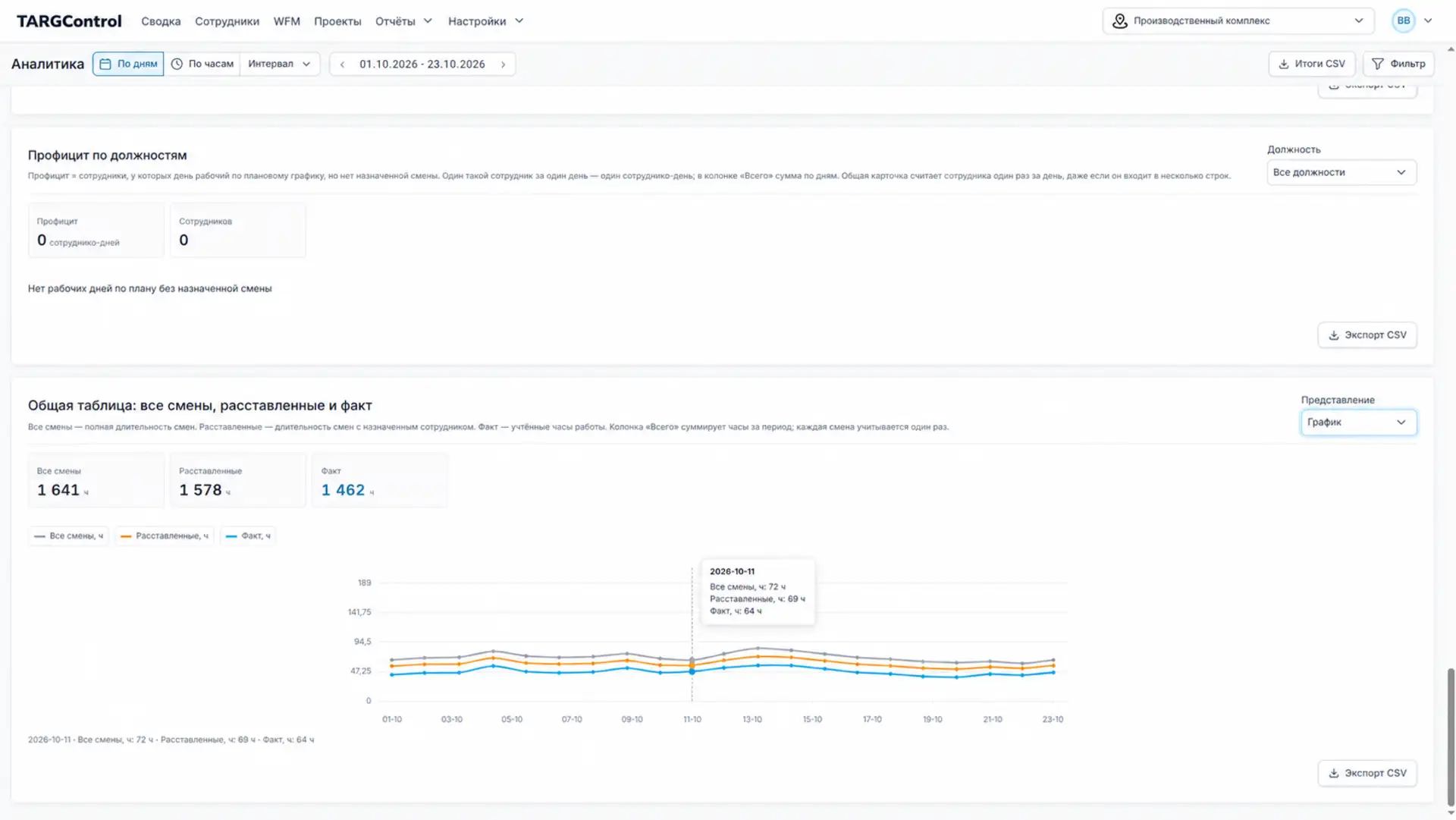Go to Сотрудники section
1456x820 pixels.
click(227, 21)
